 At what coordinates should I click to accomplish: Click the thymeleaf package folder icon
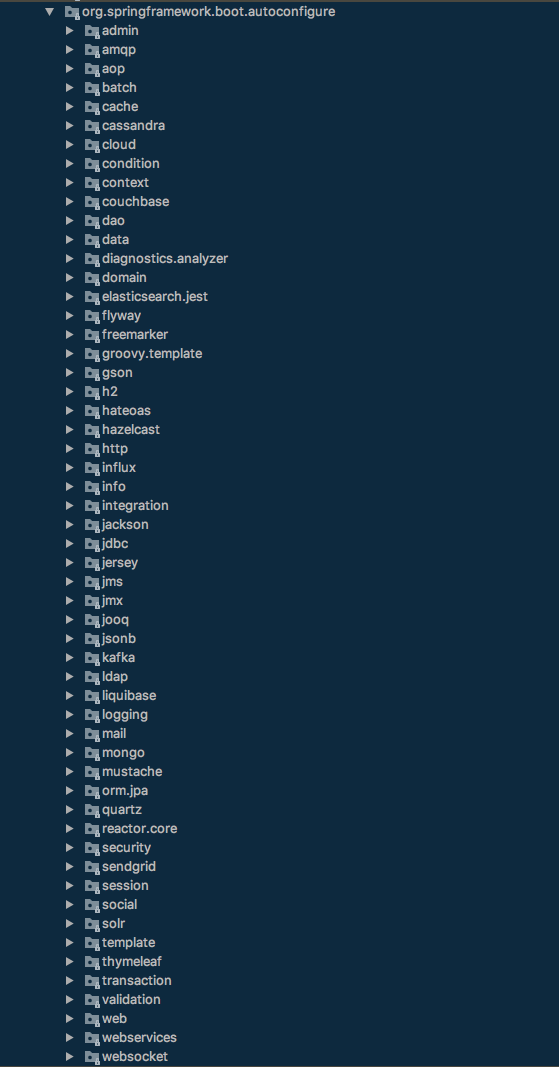[92, 962]
